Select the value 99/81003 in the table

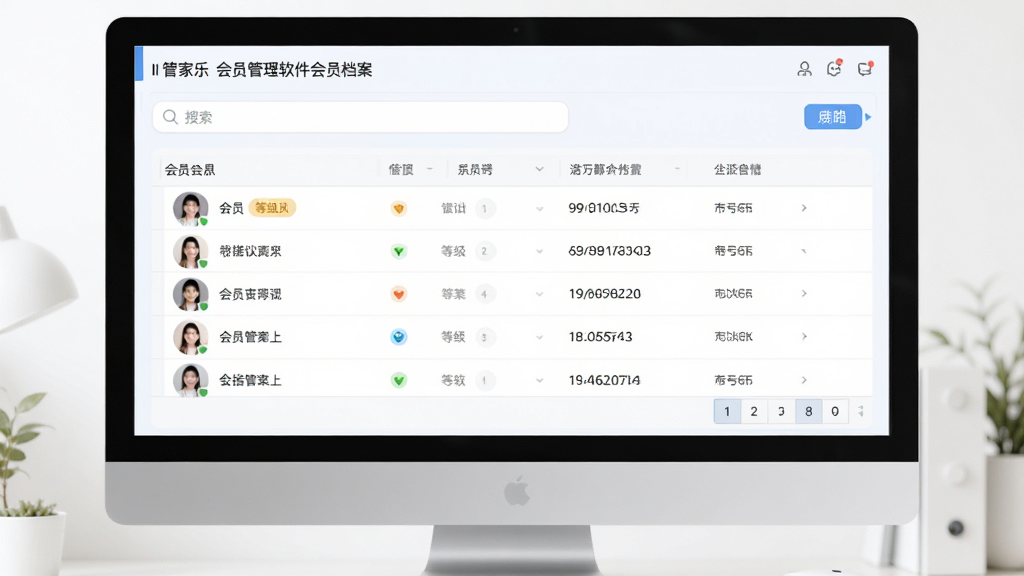click(x=604, y=208)
